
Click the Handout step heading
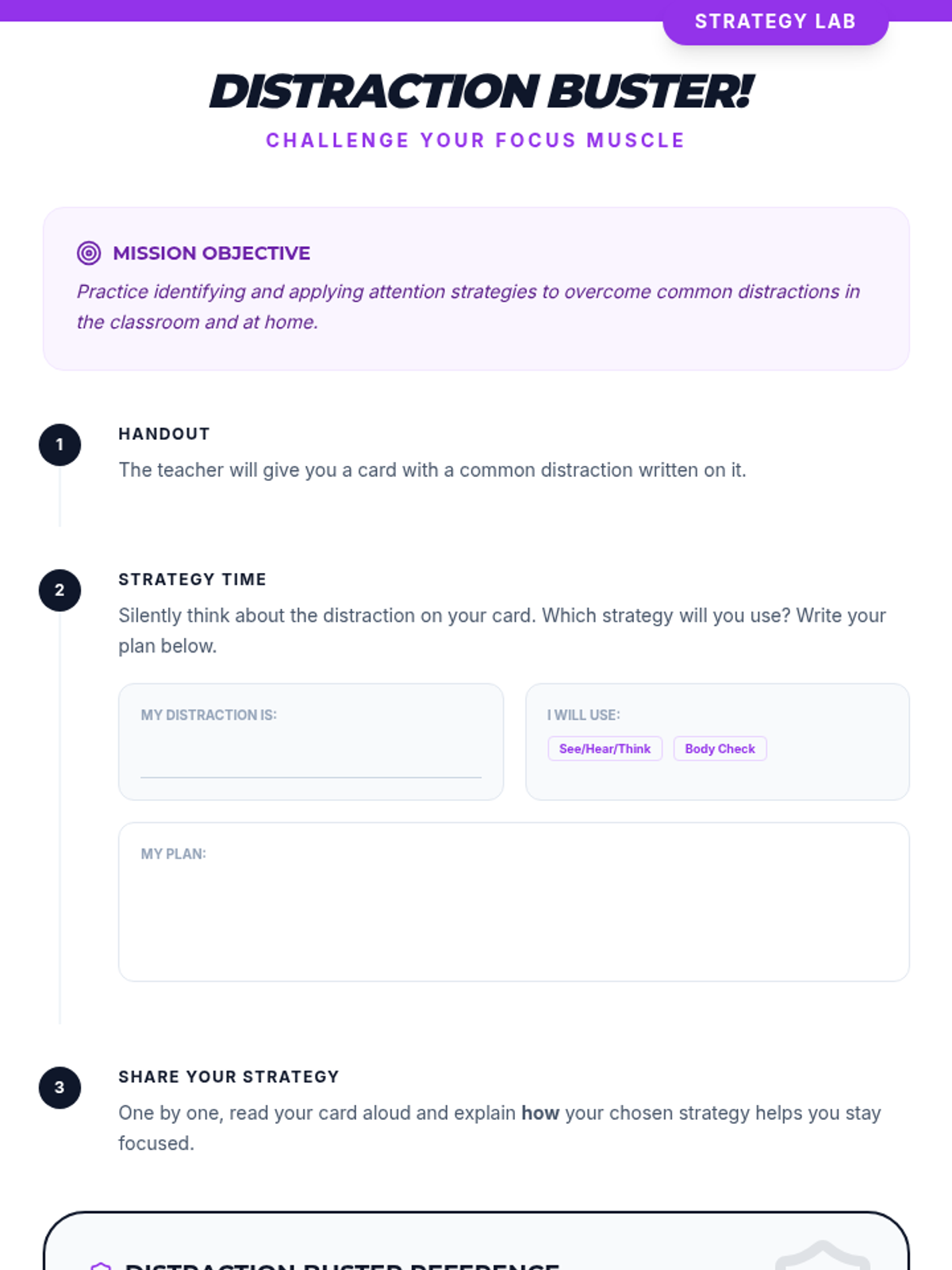pyautogui.click(x=164, y=434)
